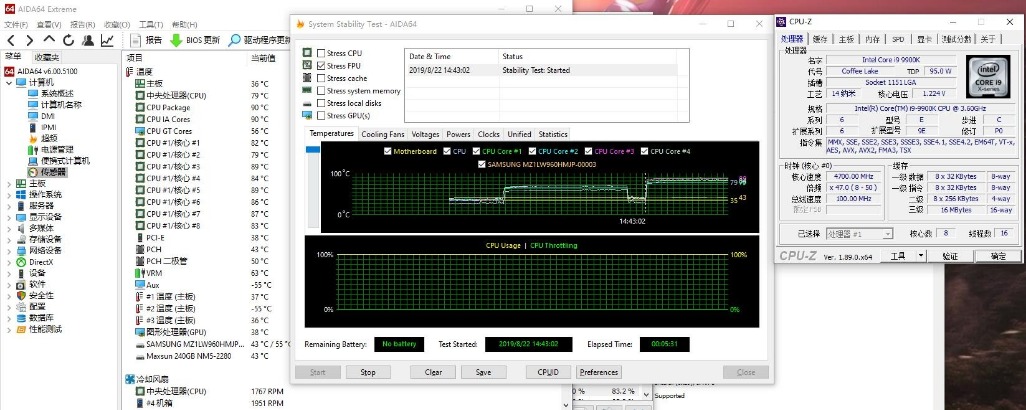Switch to Powers tab
Screen dimensions: 1026x410
coord(458,134)
